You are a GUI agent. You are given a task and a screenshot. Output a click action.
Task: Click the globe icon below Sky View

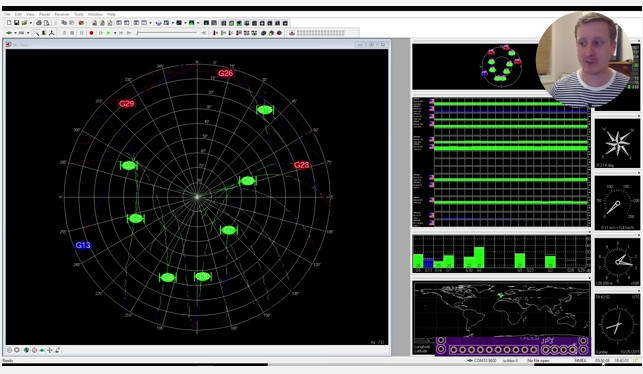coord(26,350)
